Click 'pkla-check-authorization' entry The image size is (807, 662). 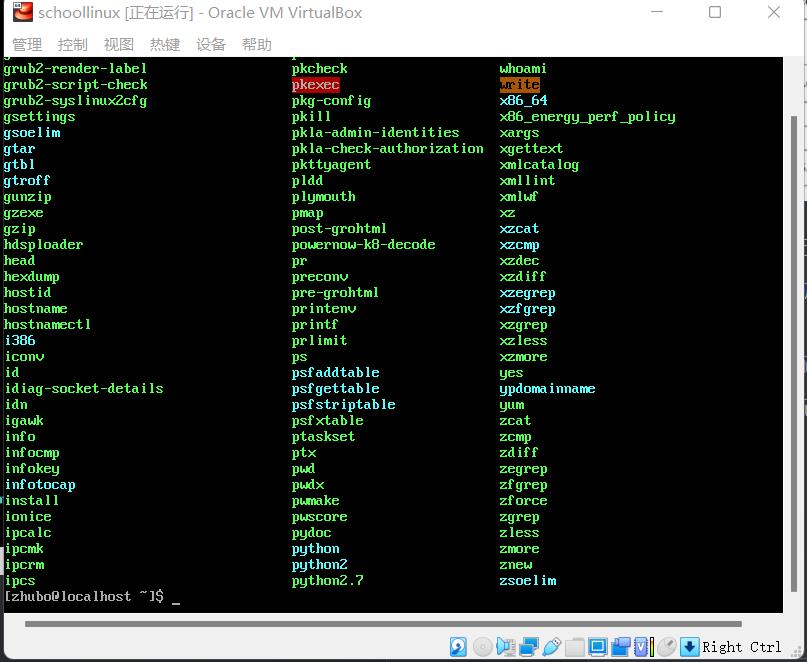(388, 149)
